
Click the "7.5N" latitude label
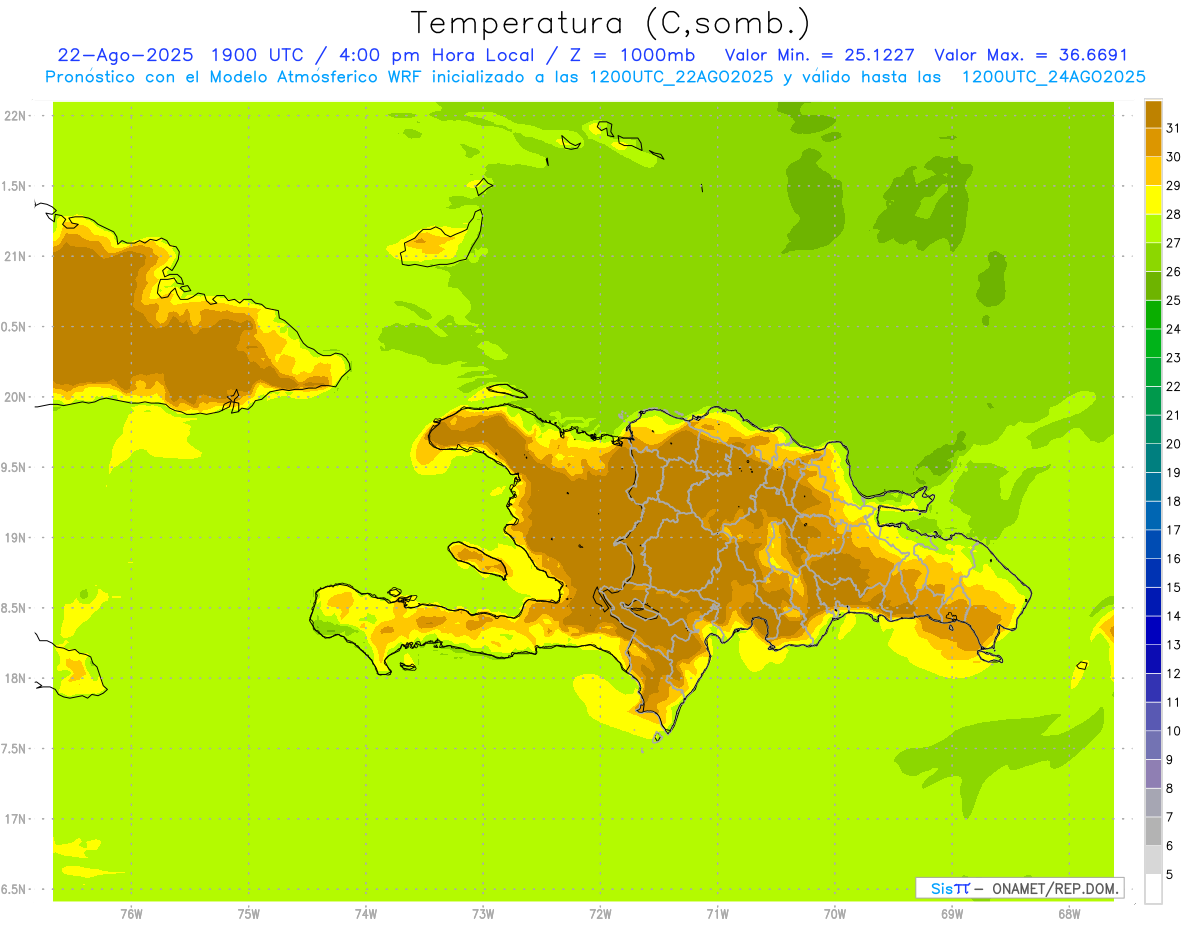(x=14, y=749)
